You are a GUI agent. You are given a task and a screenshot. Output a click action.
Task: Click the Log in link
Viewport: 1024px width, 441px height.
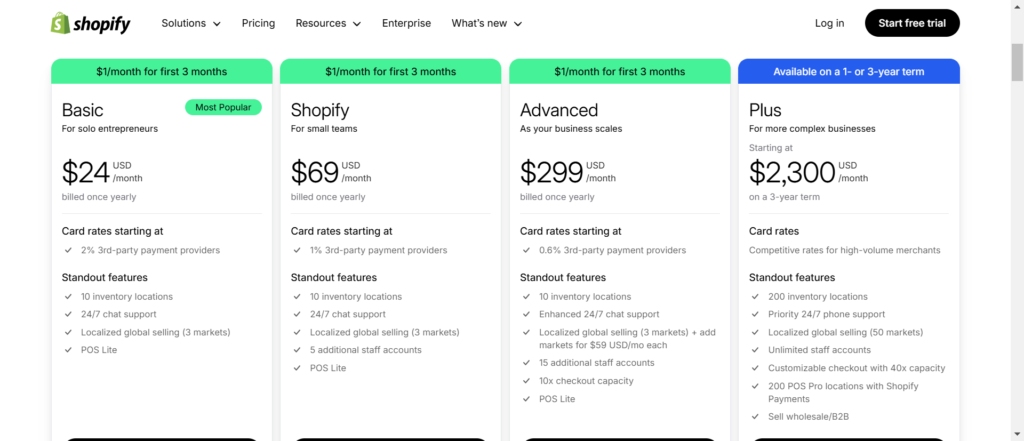(x=829, y=24)
